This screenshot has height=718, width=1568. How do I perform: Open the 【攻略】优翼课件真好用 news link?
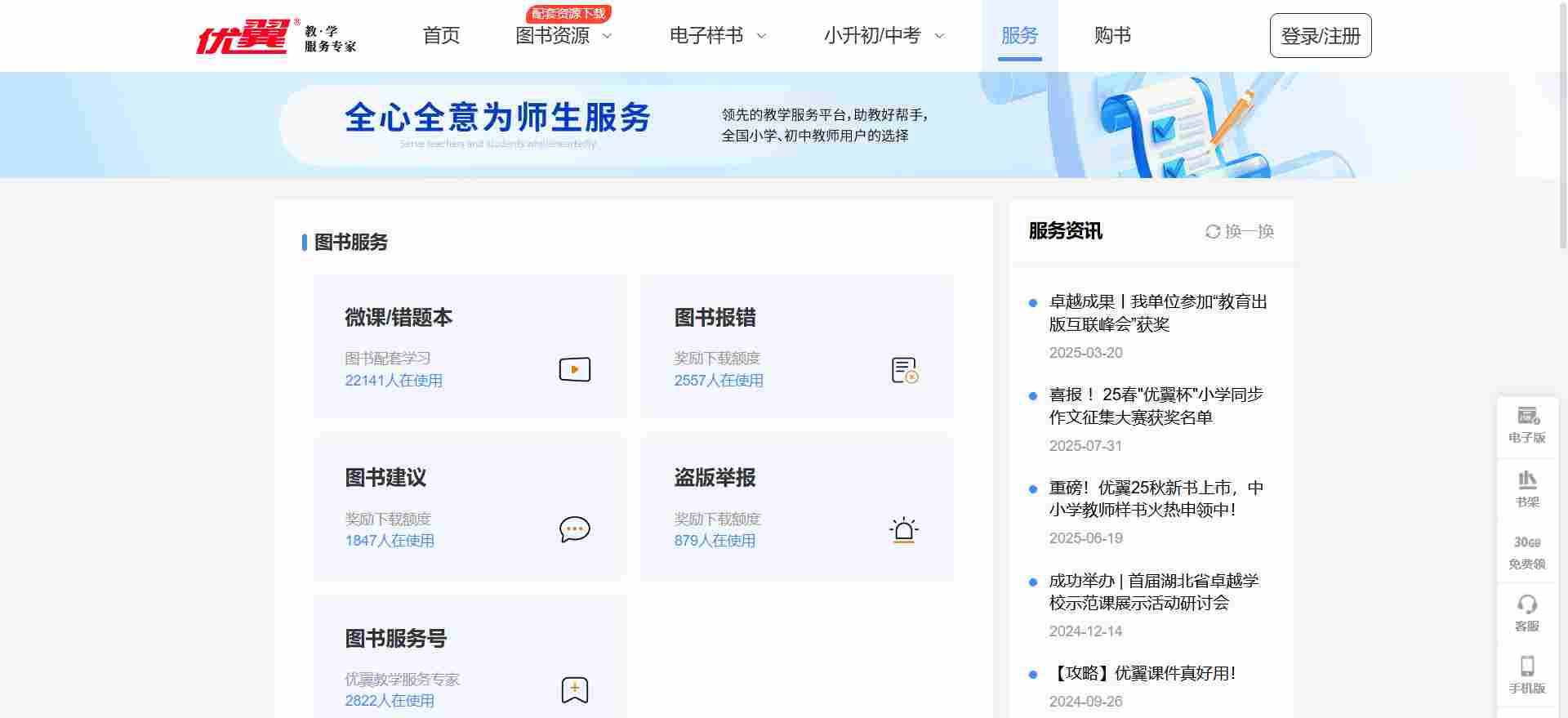click(1143, 673)
